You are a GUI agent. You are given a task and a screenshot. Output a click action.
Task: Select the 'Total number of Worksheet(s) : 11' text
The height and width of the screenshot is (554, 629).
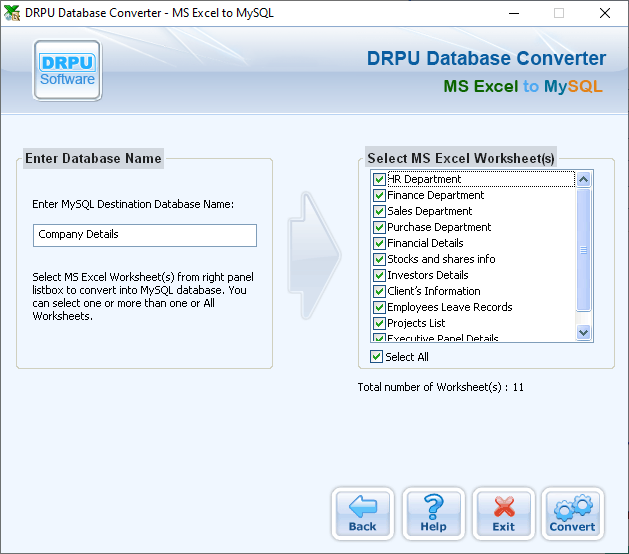point(440,387)
